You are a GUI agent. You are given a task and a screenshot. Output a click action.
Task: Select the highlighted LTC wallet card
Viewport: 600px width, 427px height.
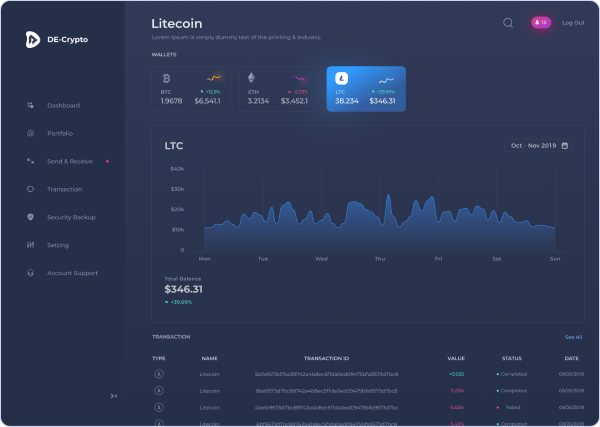tap(365, 89)
